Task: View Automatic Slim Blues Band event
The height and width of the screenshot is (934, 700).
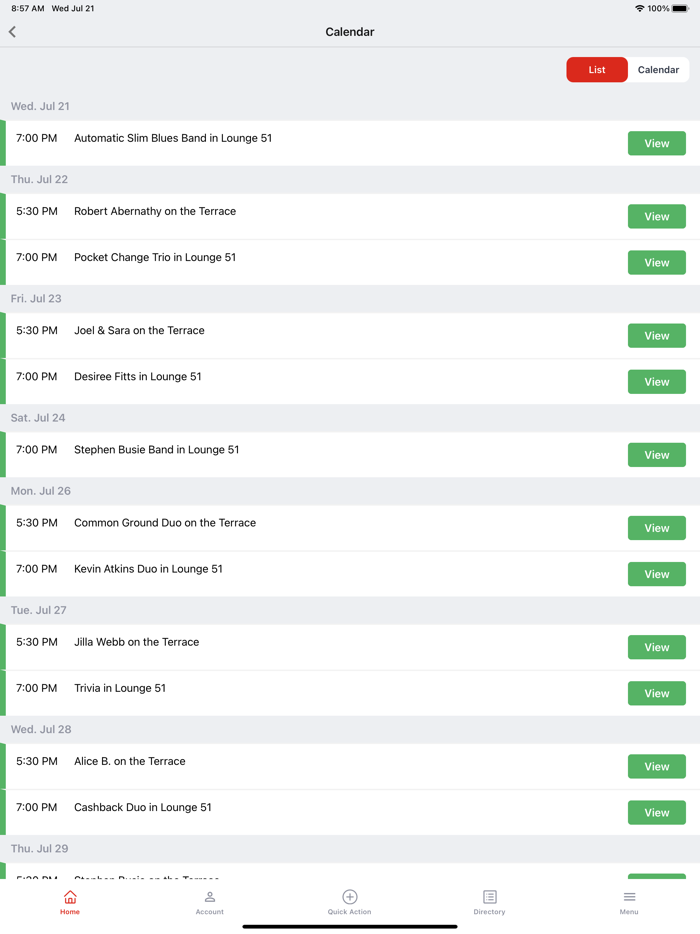Action: [656, 144]
